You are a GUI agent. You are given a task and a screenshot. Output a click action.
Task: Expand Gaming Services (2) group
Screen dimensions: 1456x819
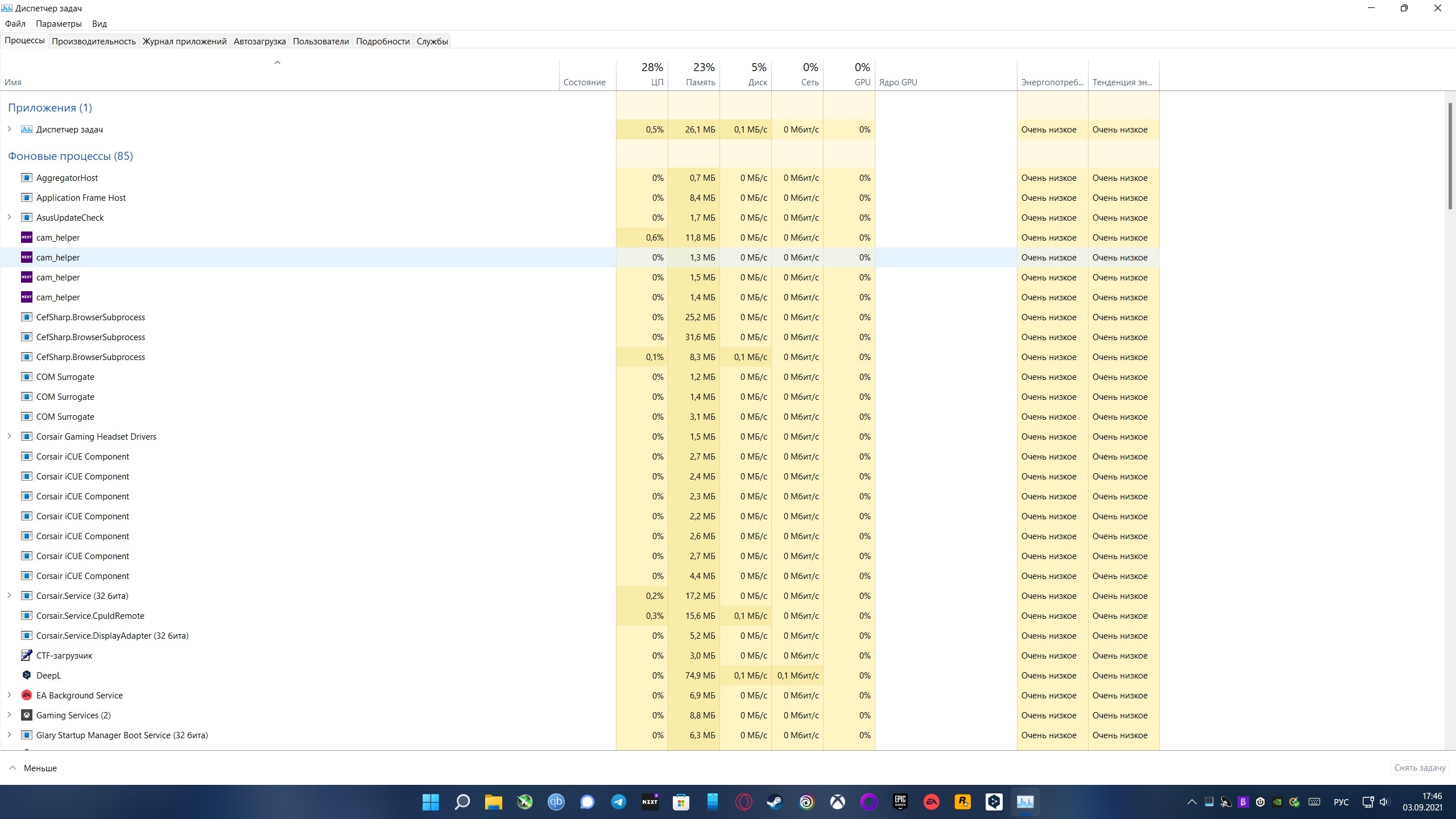(x=9, y=715)
